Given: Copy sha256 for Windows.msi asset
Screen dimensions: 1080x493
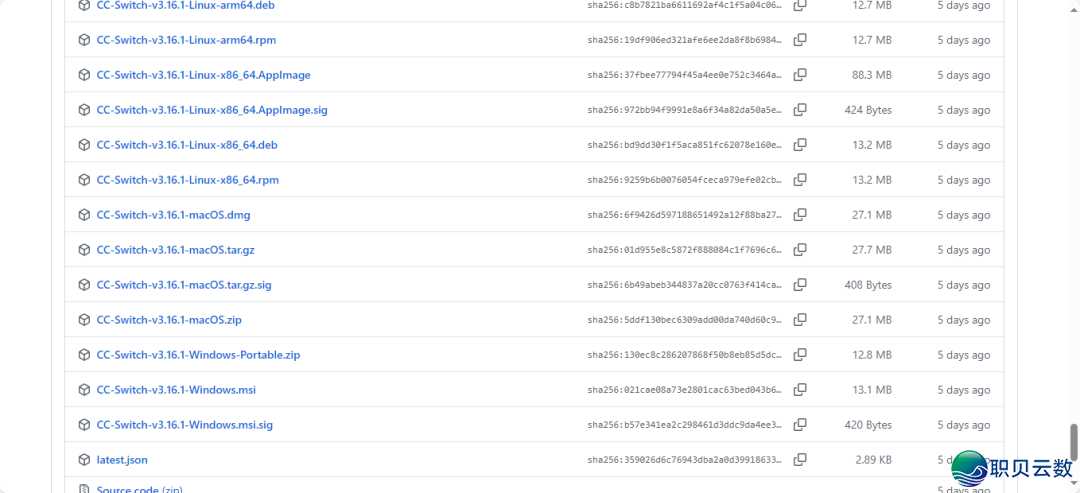Looking at the screenshot, I should click(x=800, y=390).
